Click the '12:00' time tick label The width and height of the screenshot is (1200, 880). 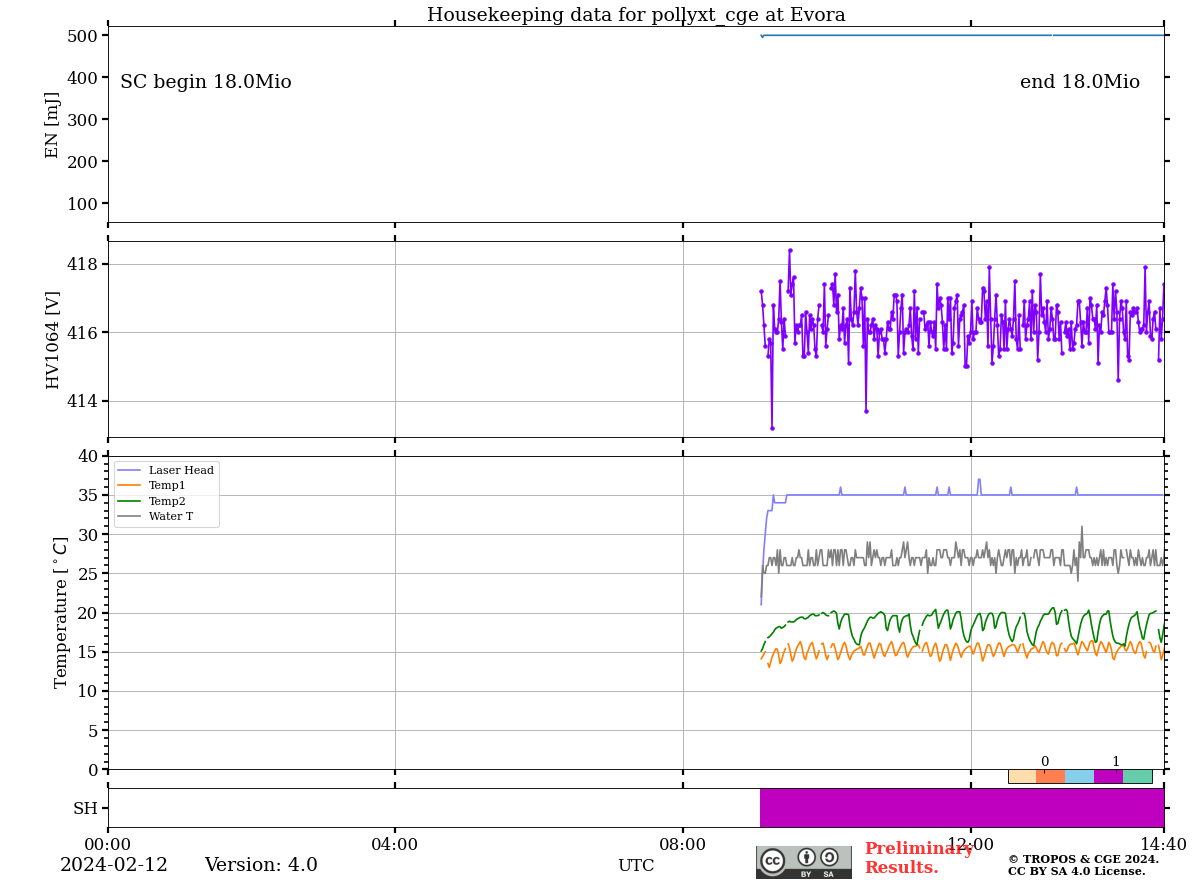pos(971,845)
